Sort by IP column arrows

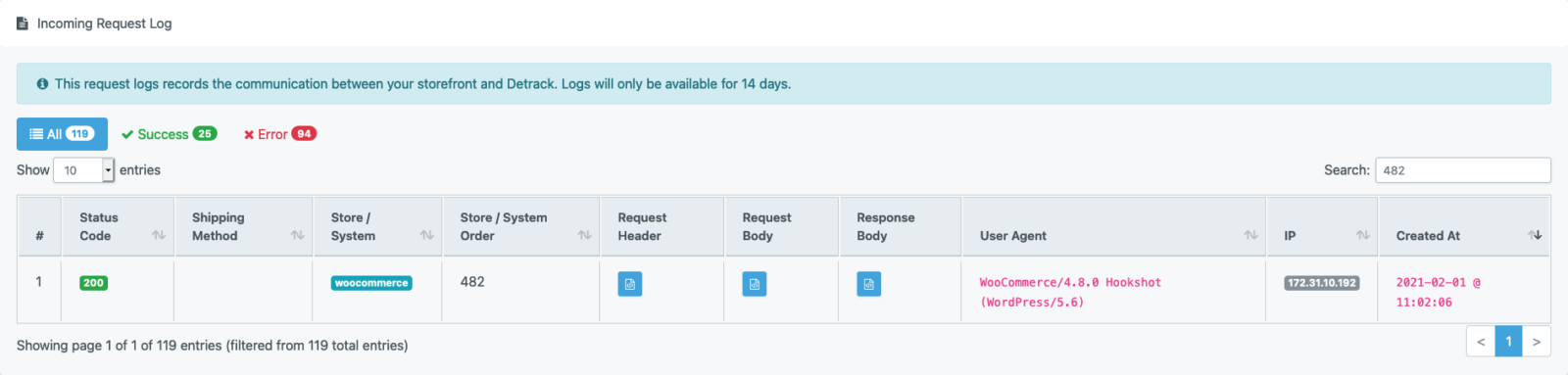click(1363, 235)
